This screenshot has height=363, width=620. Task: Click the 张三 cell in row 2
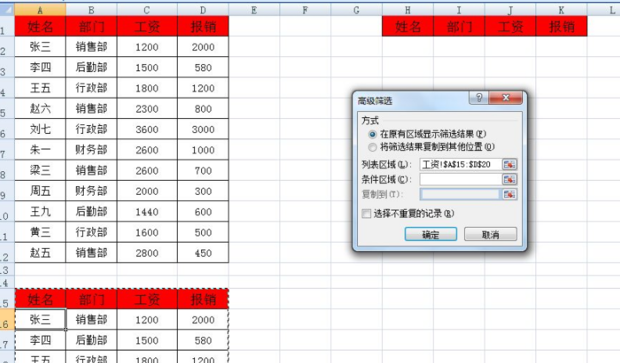coord(40,47)
